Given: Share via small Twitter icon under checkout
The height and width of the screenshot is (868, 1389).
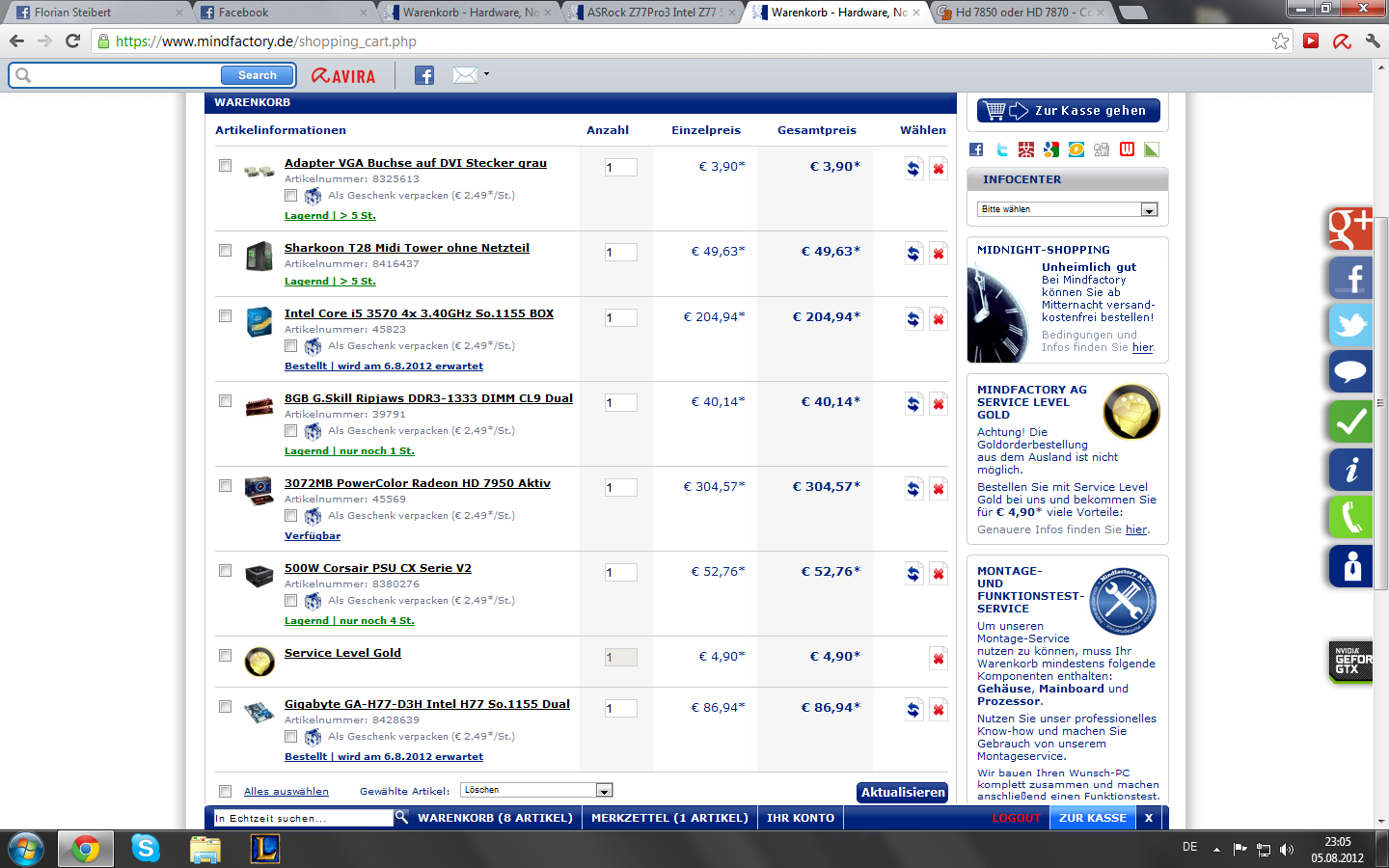Looking at the screenshot, I should coord(1001,149).
